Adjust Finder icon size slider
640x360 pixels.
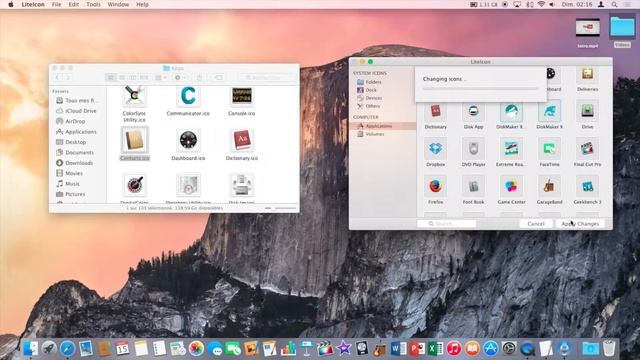280,208
